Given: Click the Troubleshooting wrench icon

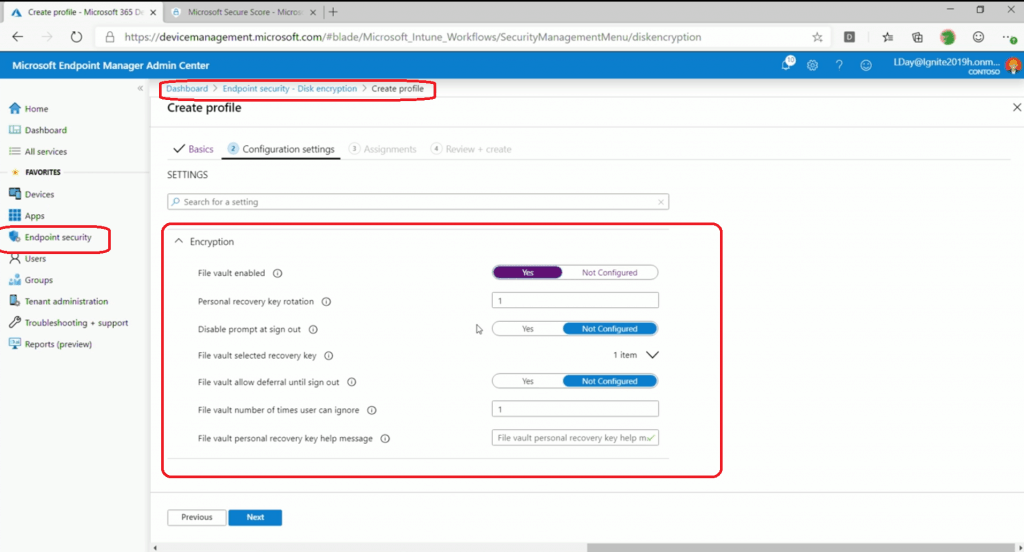Looking at the screenshot, I should coord(15,322).
